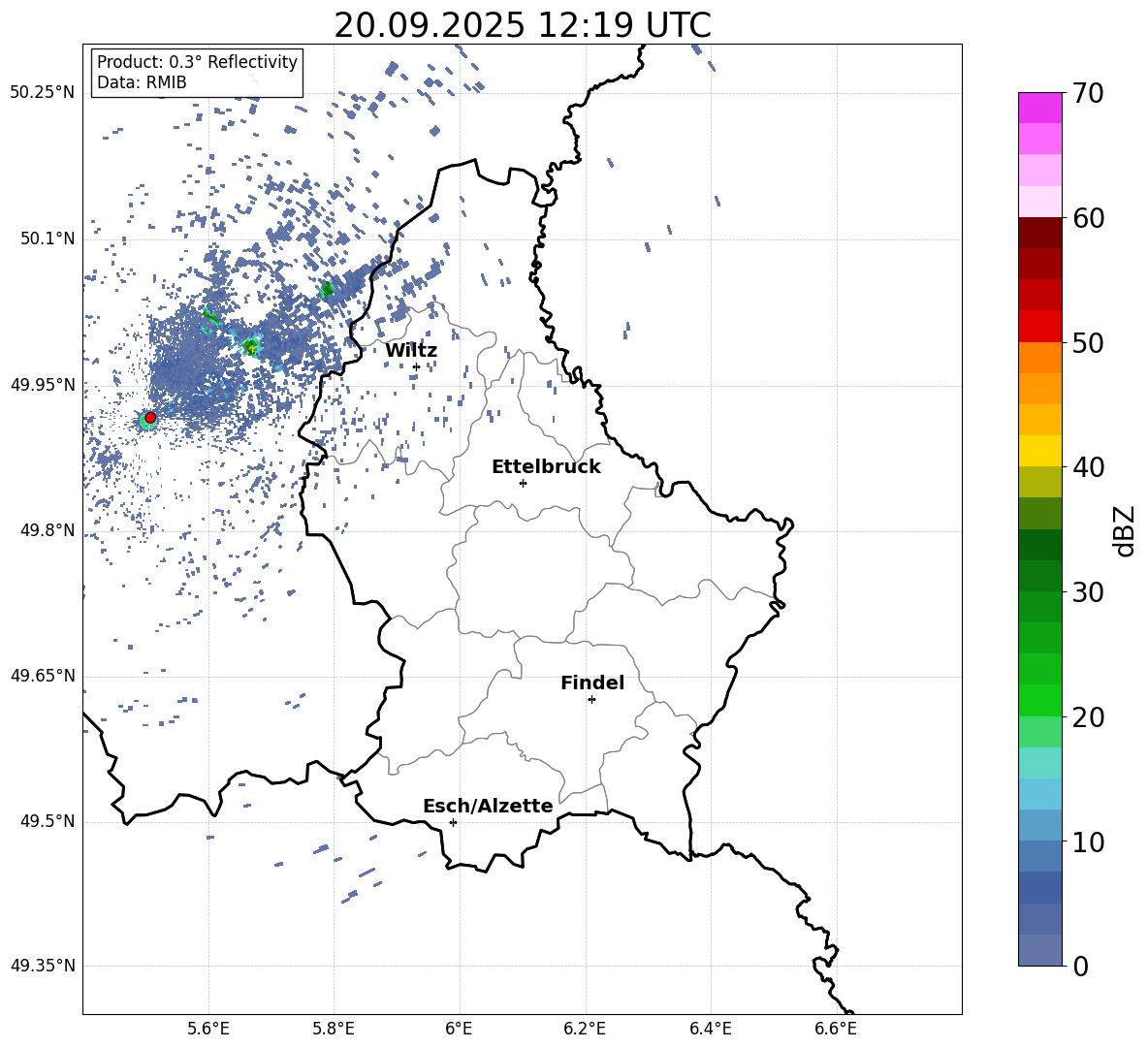The image size is (1148, 1048).
Task: Pick the dark maroon swatch just below 60 dBZ
Action: pos(1039,233)
